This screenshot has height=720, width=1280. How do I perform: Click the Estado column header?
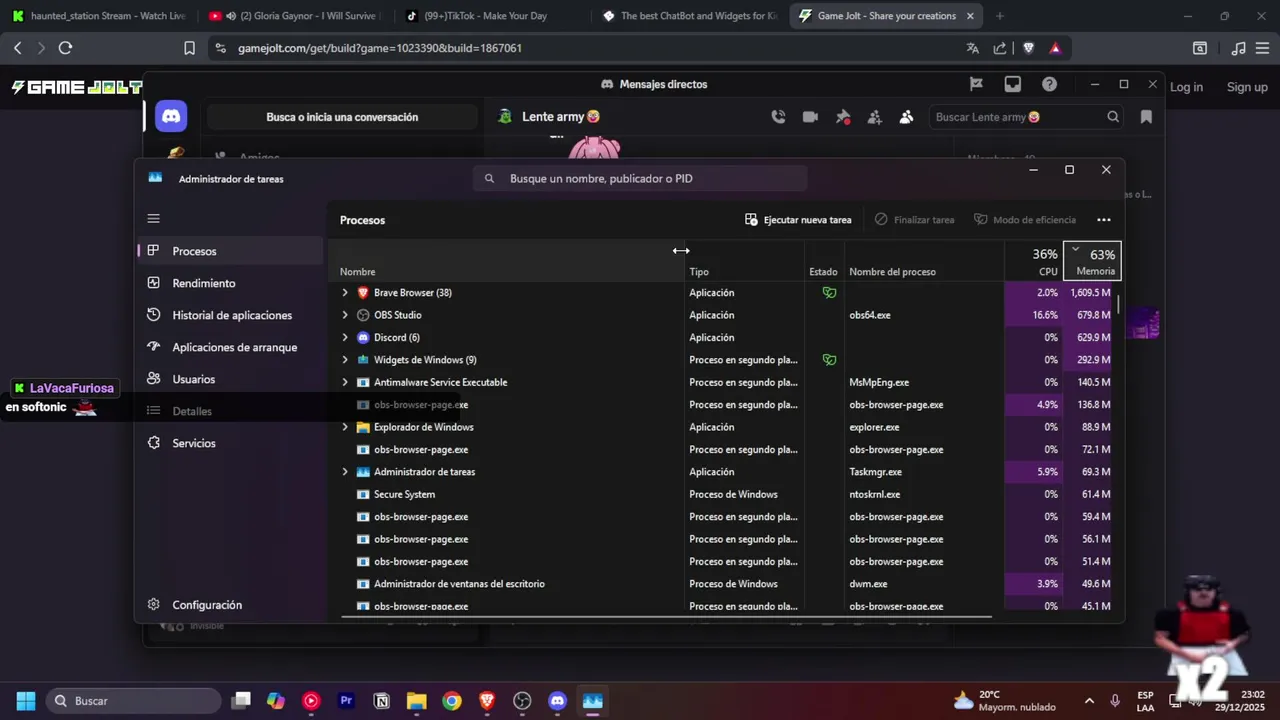click(x=824, y=261)
